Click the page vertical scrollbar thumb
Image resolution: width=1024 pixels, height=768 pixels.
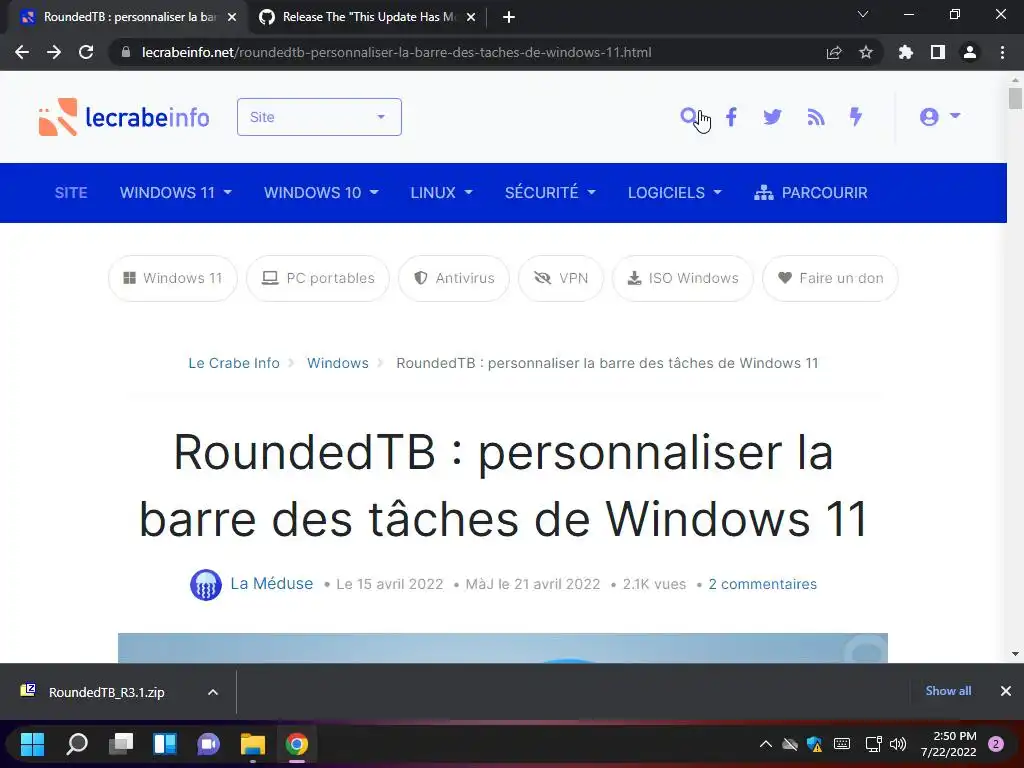click(x=1015, y=99)
